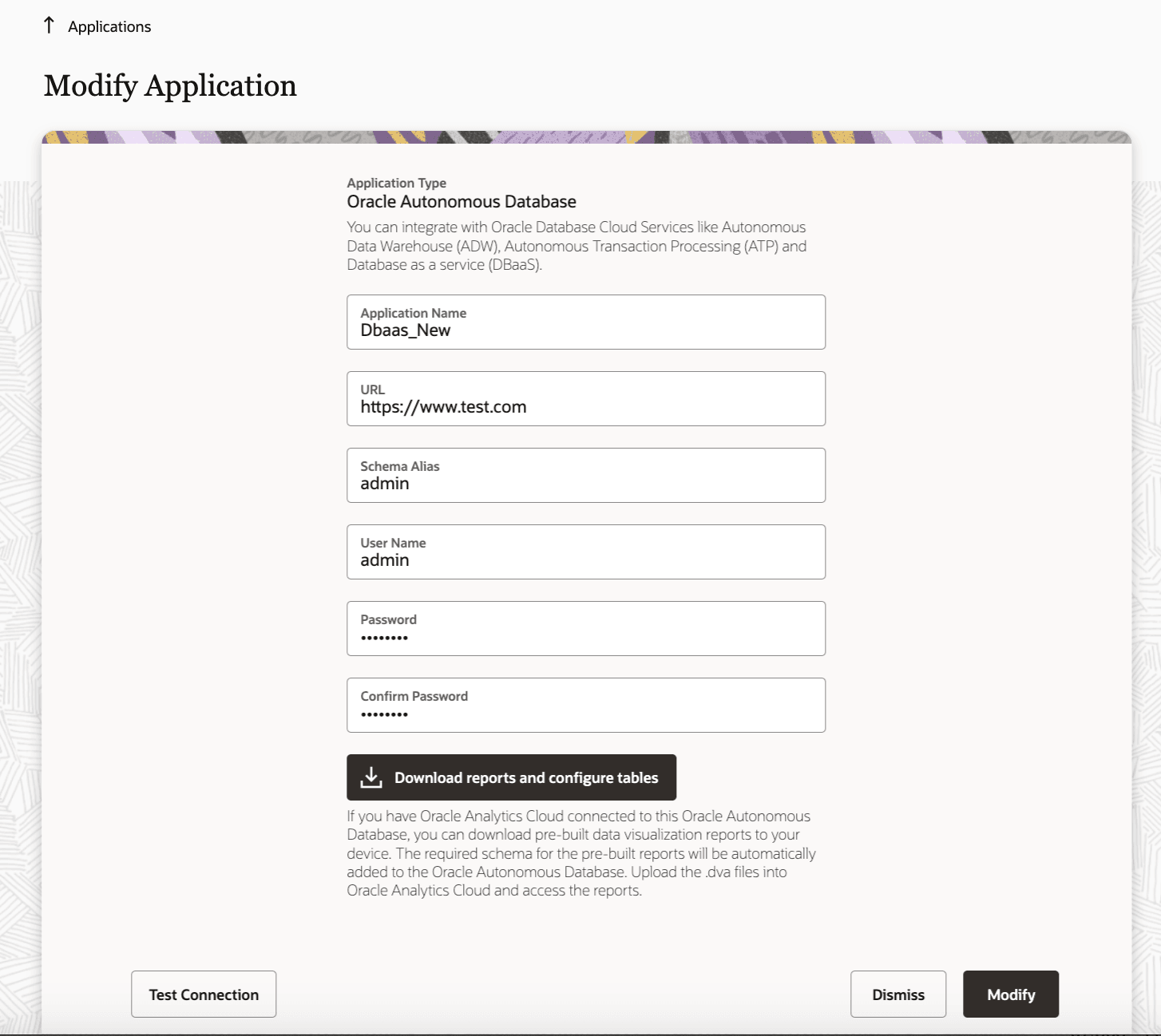Select the Application Name field containing Dbaas_New
Screen dimensions: 1161x1036
click(x=585, y=322)
